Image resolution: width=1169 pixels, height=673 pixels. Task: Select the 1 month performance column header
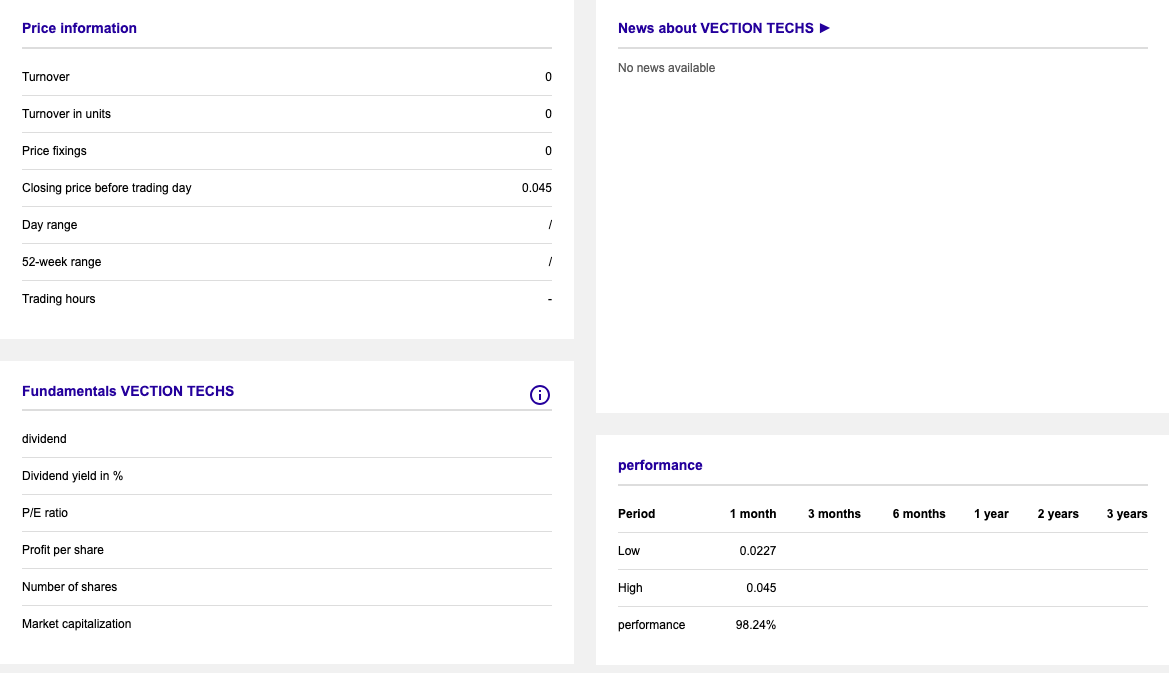pyautogui.click(x=752, y=514)
